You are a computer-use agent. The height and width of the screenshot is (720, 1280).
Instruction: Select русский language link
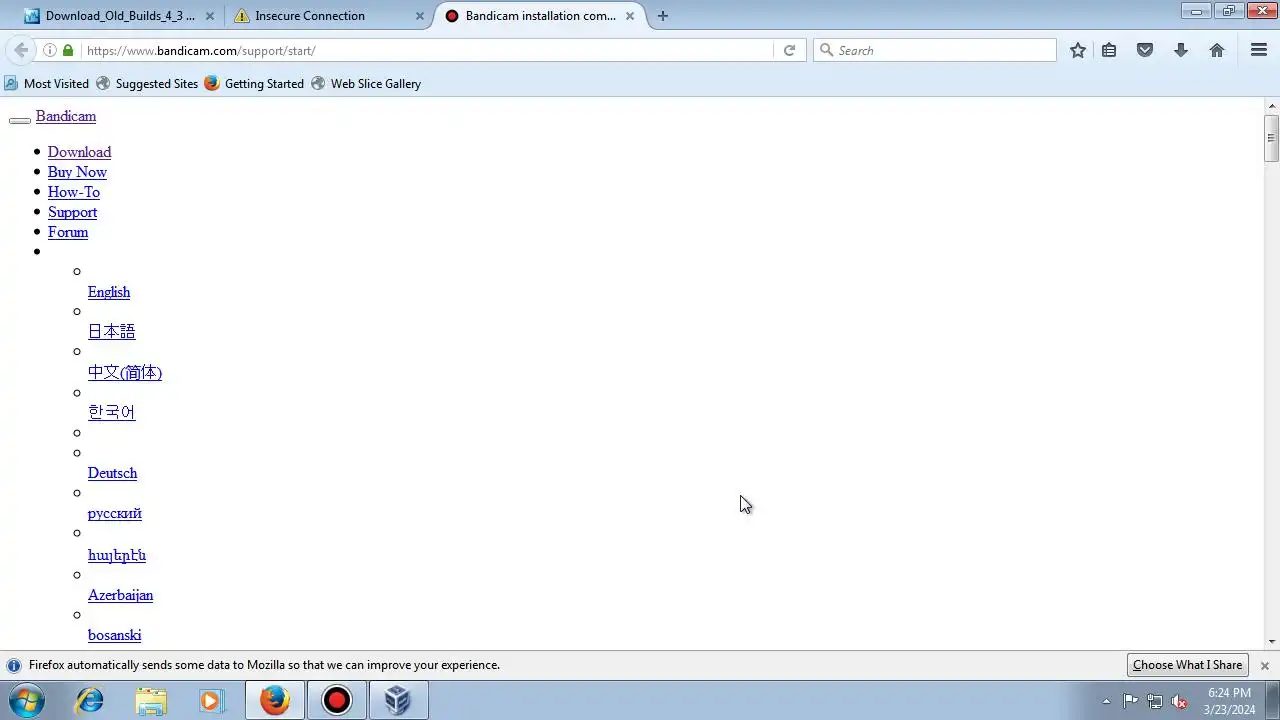tap(115, 513)
